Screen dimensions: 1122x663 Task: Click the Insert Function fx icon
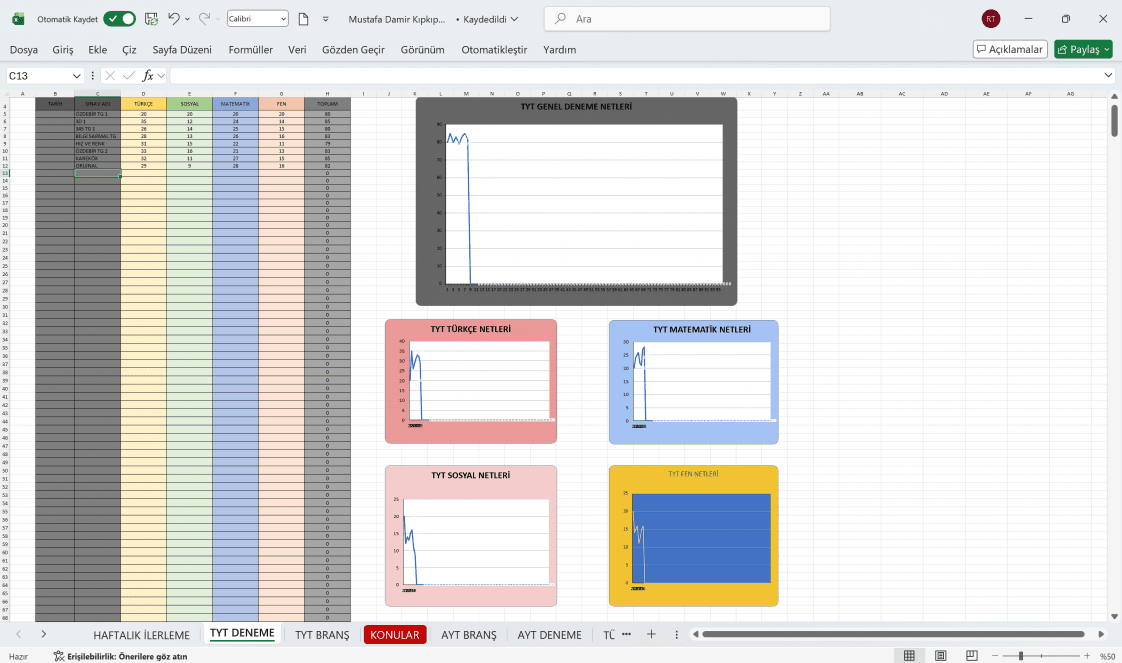coord(148,76)
